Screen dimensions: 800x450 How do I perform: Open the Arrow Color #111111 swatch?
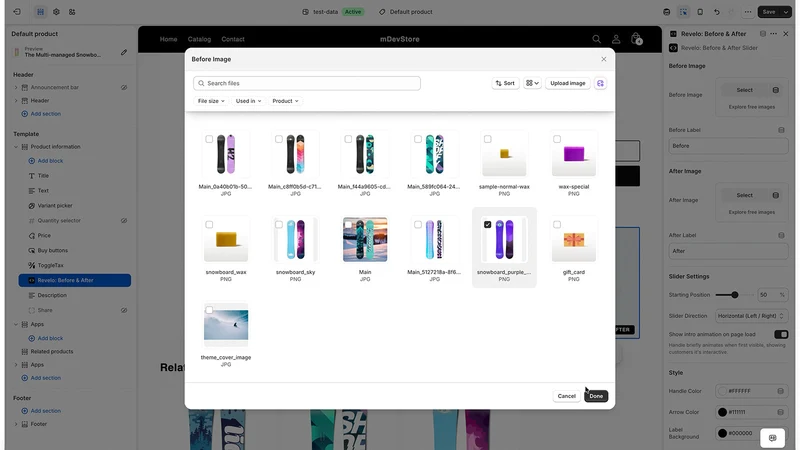tap(722, 412)
